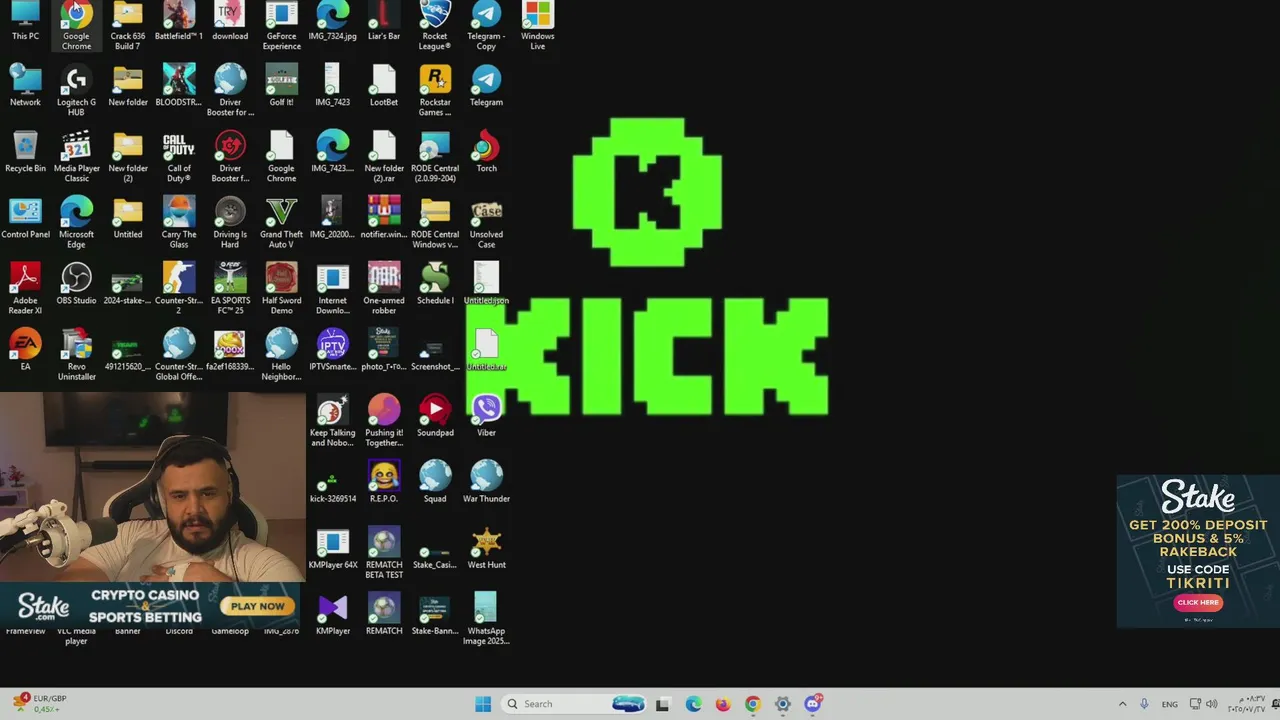Open RODE Central (2.0.99-204) icon
The height and width of the screenshot is (720, 1280).
tap(435, 157)
